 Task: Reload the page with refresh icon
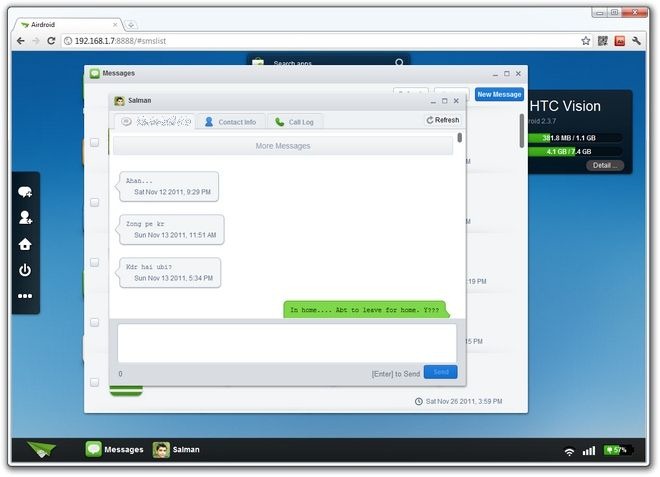51,41
